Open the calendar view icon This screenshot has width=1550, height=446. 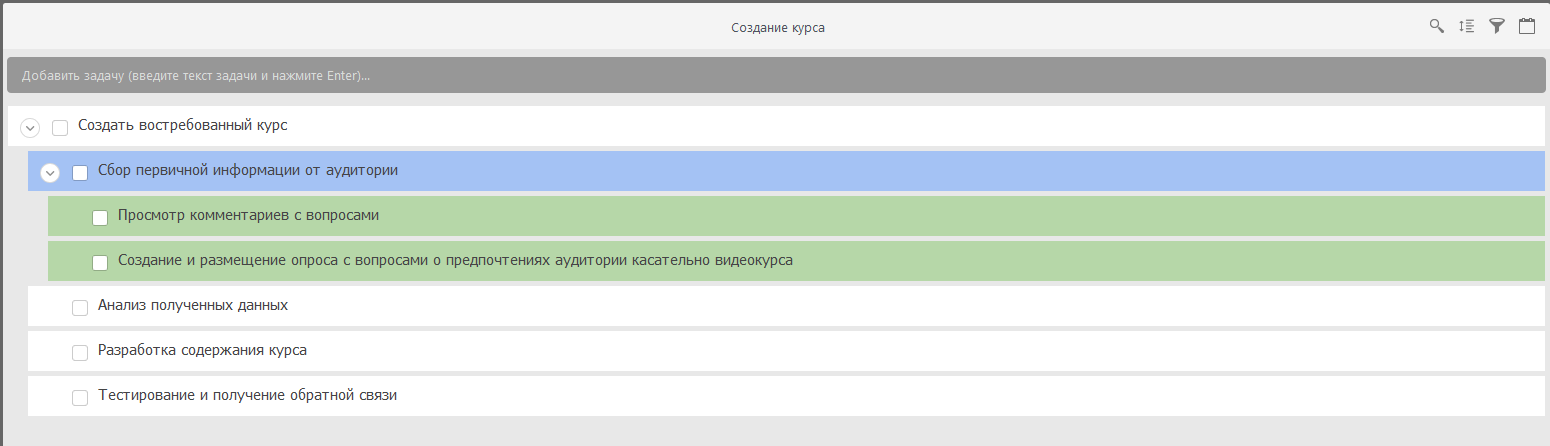click(1527, 26)
